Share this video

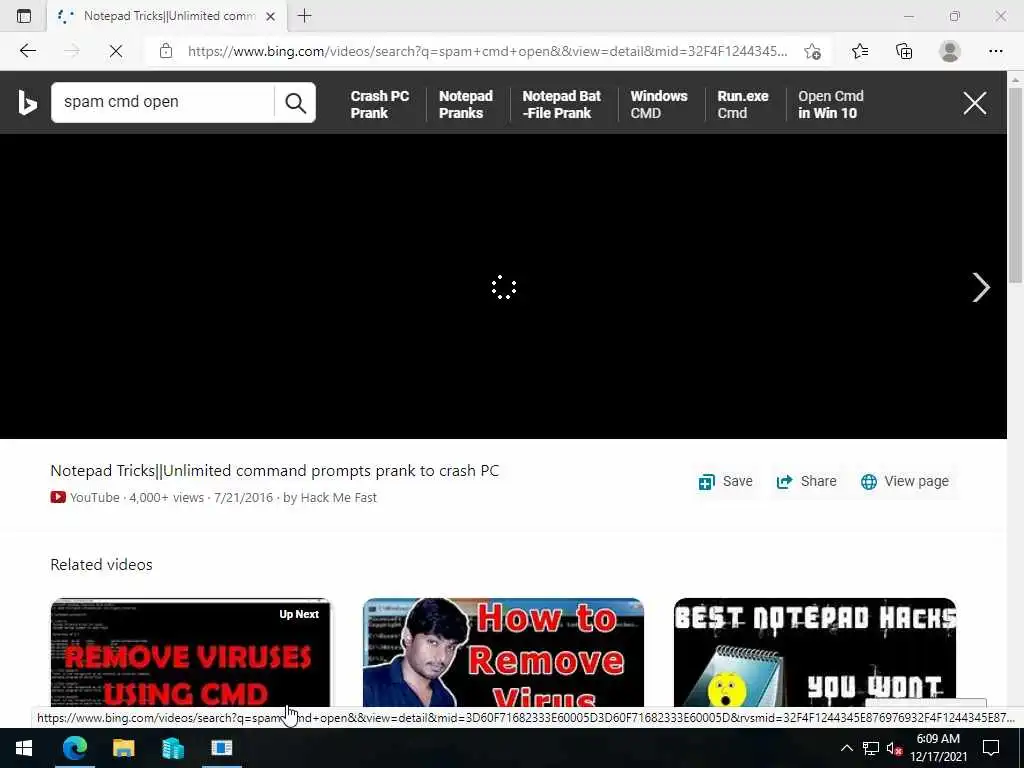[x=807, y=481]
